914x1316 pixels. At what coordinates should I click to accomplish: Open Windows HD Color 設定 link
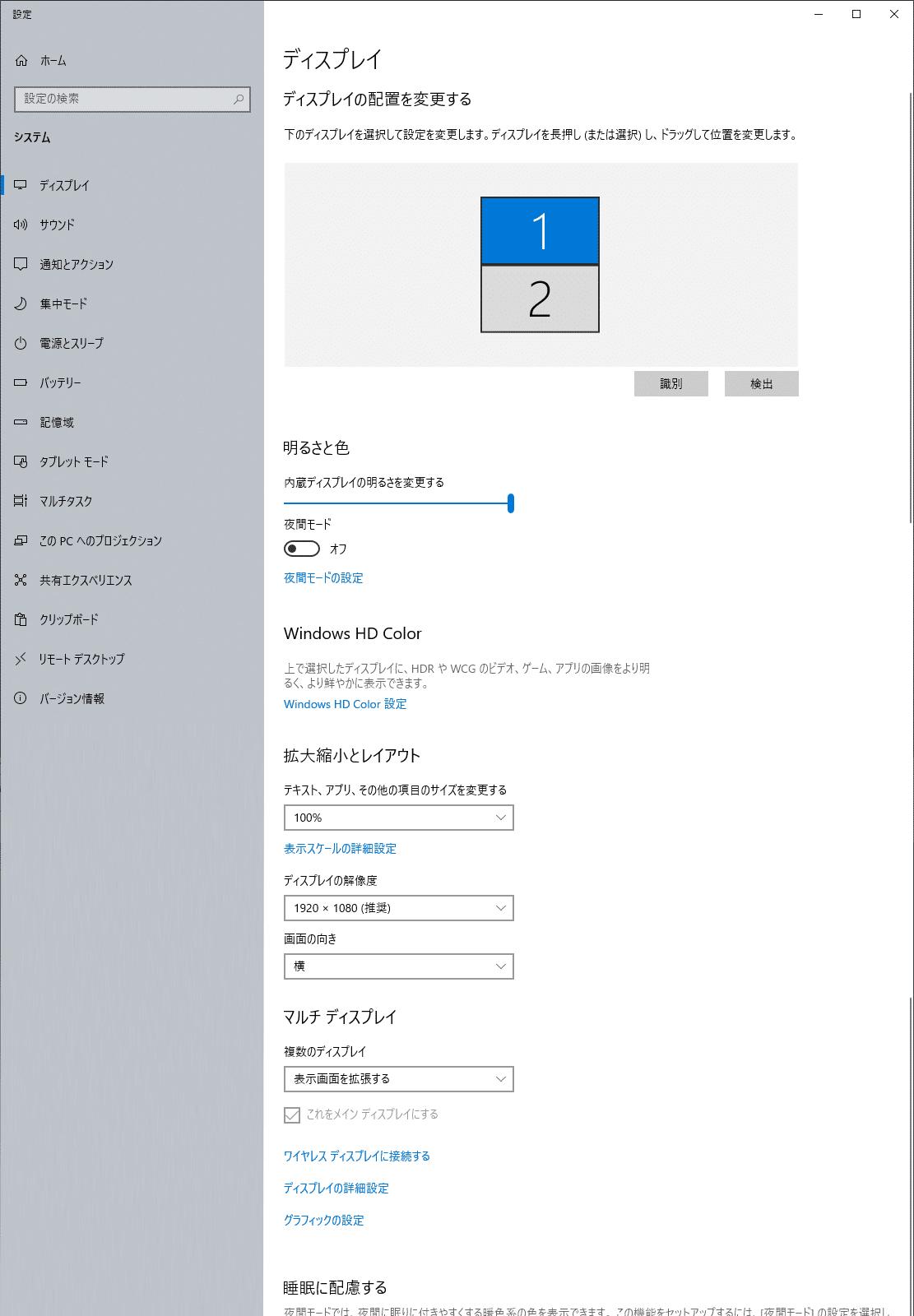coord(346,704)
